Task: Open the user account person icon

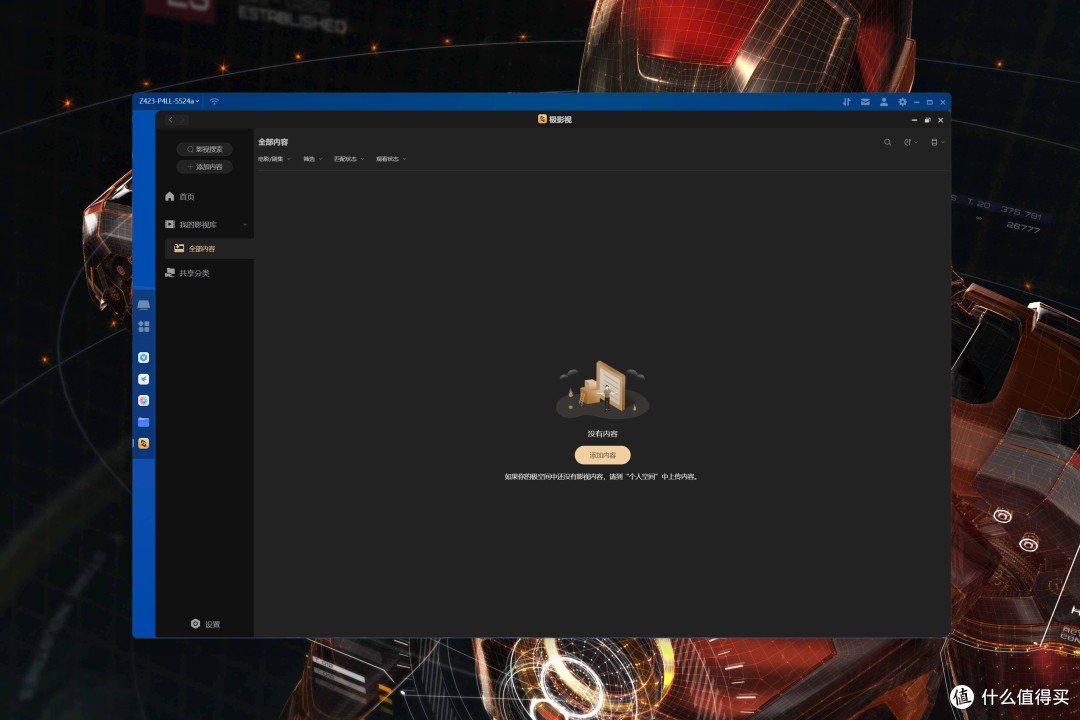Action: (x=884, y=102)
